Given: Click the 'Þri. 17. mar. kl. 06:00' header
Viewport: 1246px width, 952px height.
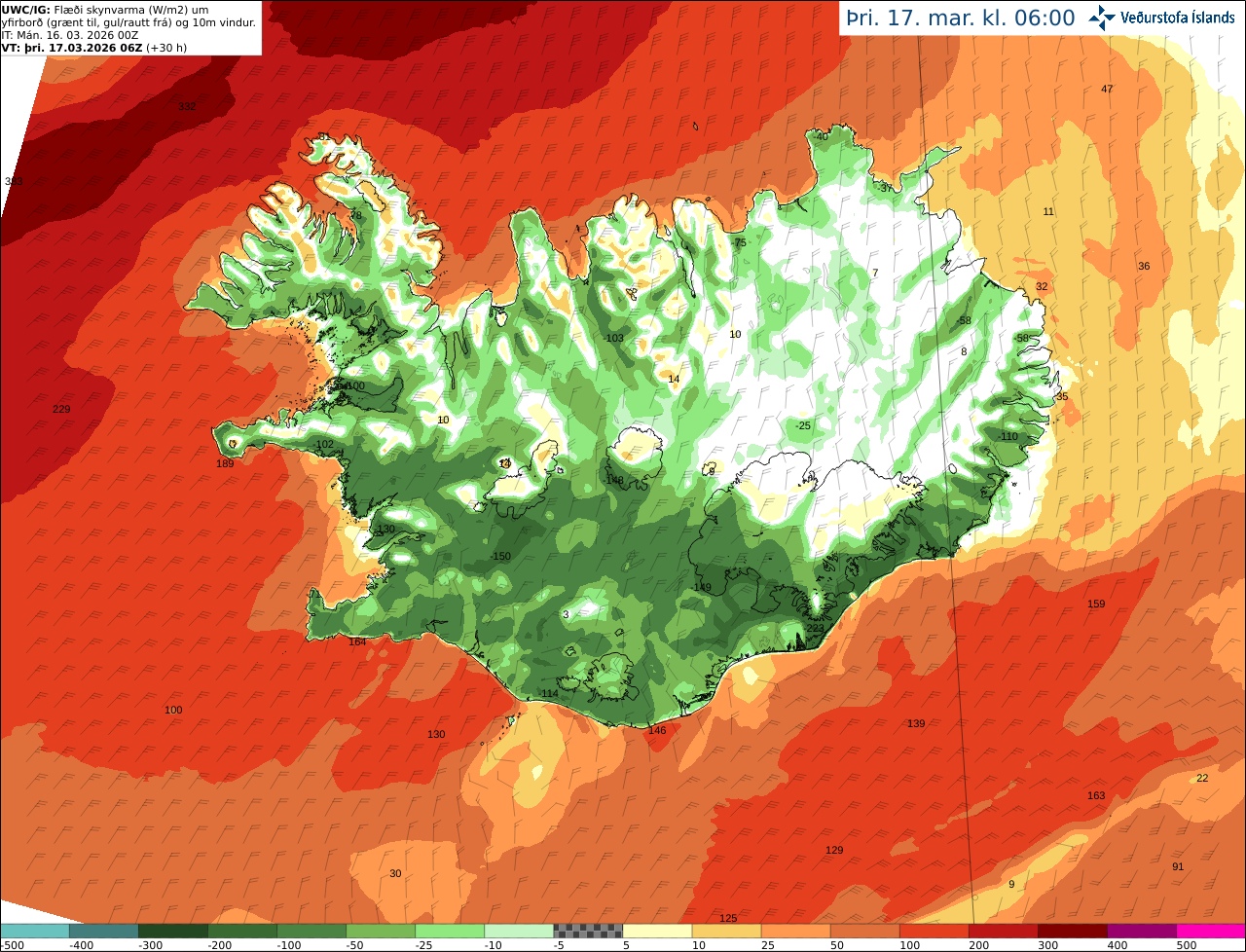Looking at the screenshot, I should coord(961,18).
